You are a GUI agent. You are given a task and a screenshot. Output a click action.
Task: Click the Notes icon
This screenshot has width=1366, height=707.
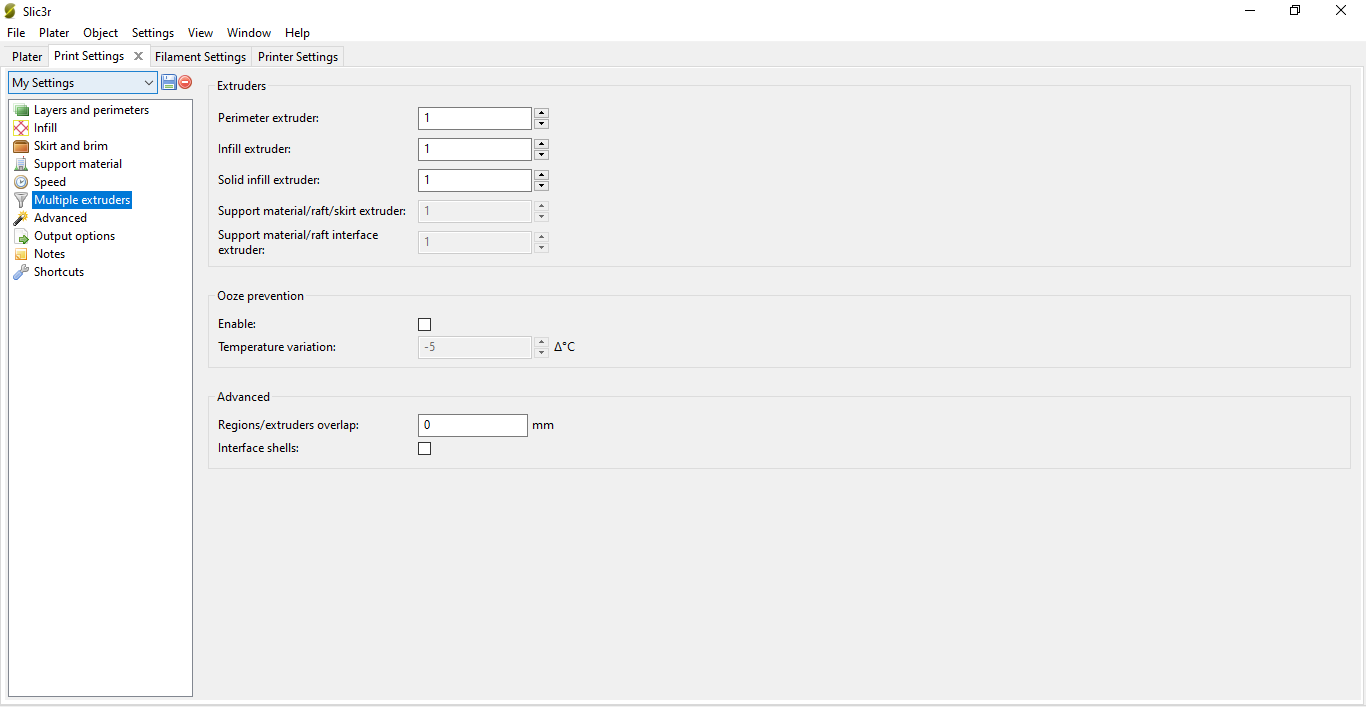pos(21,254)
